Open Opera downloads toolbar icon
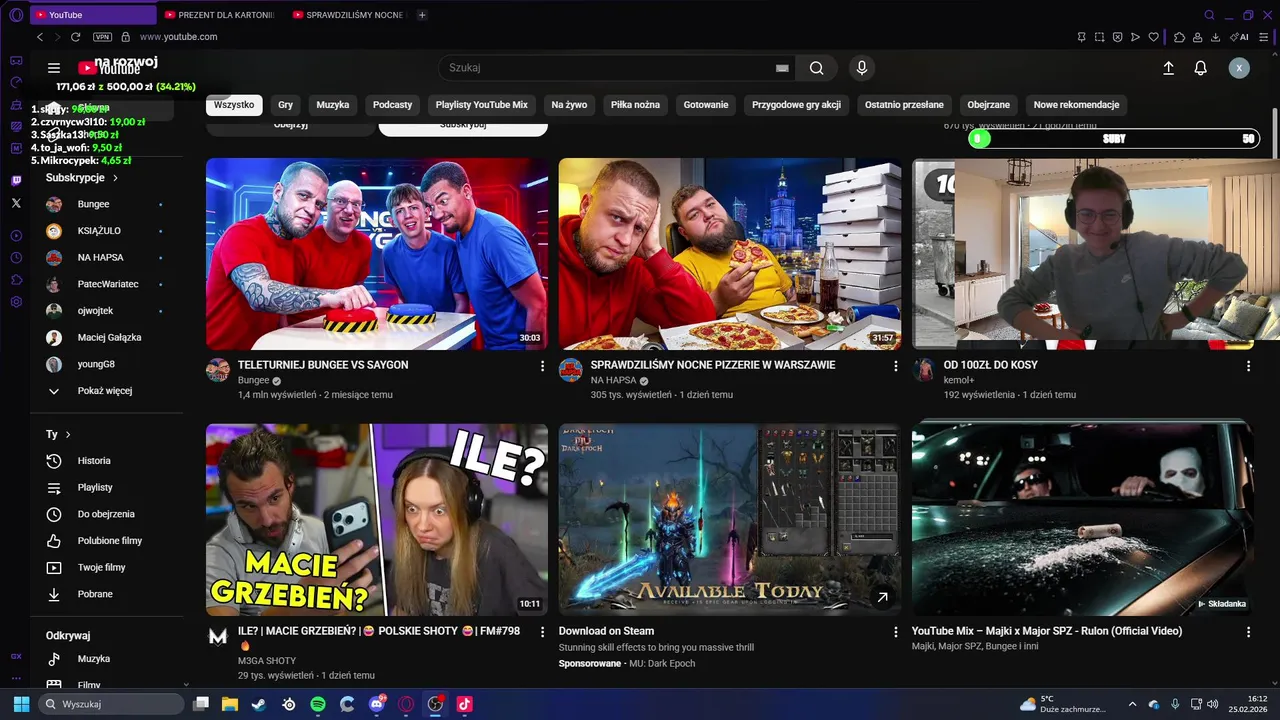Viewport: 1280px width, 720px height. point(1215,37)
